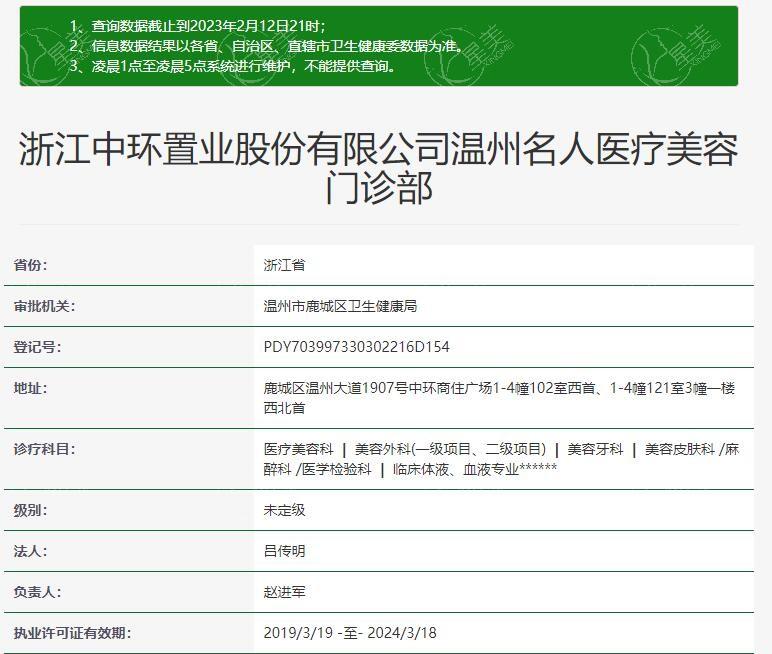Click the notice about 卫生健康委数据为准
Viewport: 772px width, 654px height.
[266, 46]
